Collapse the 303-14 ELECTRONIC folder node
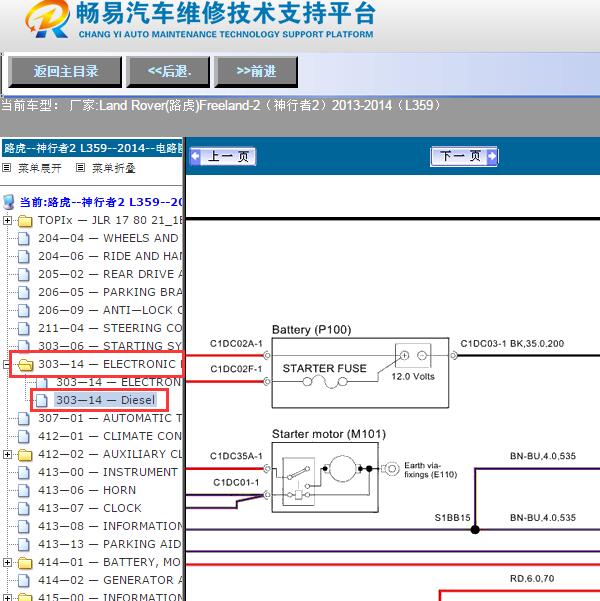Image resolution: width=600 pixels, height=601 pixels. 6,365
